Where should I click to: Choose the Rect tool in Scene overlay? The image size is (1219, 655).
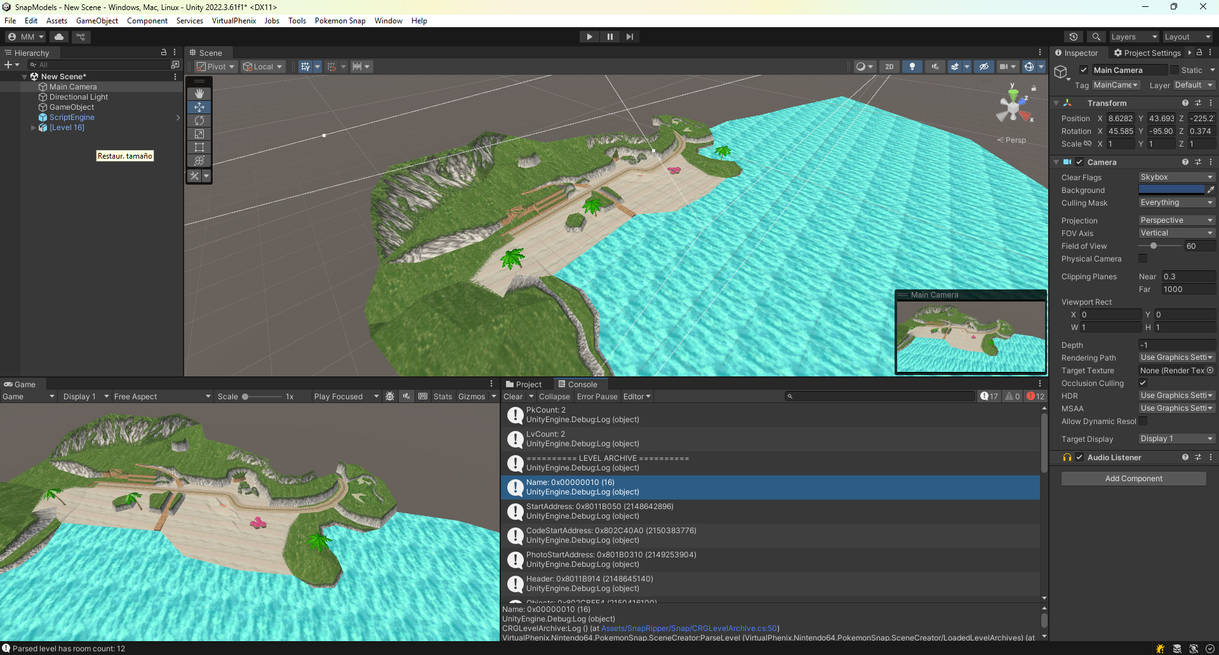point(199,147)
